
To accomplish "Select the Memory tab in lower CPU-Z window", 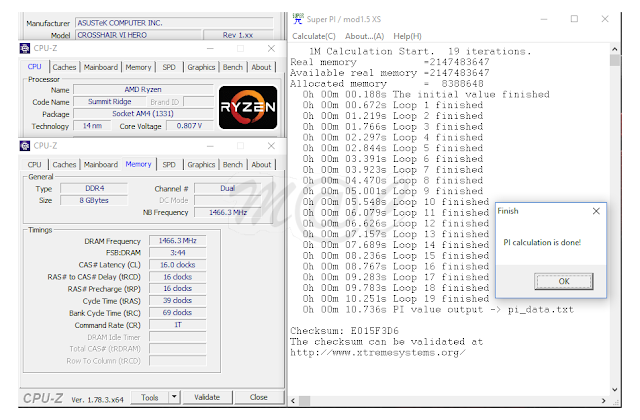I will click(138, 164).
